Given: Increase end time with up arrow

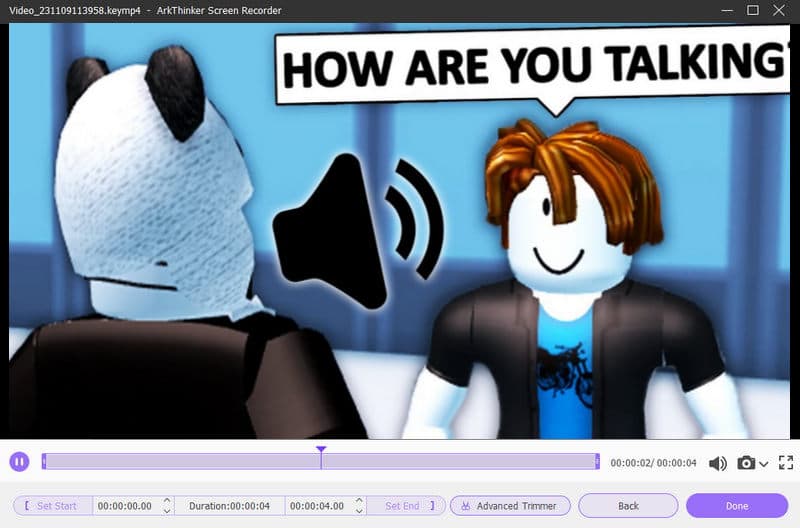Looking at the screenshot, I should click(x=359, y=501).
